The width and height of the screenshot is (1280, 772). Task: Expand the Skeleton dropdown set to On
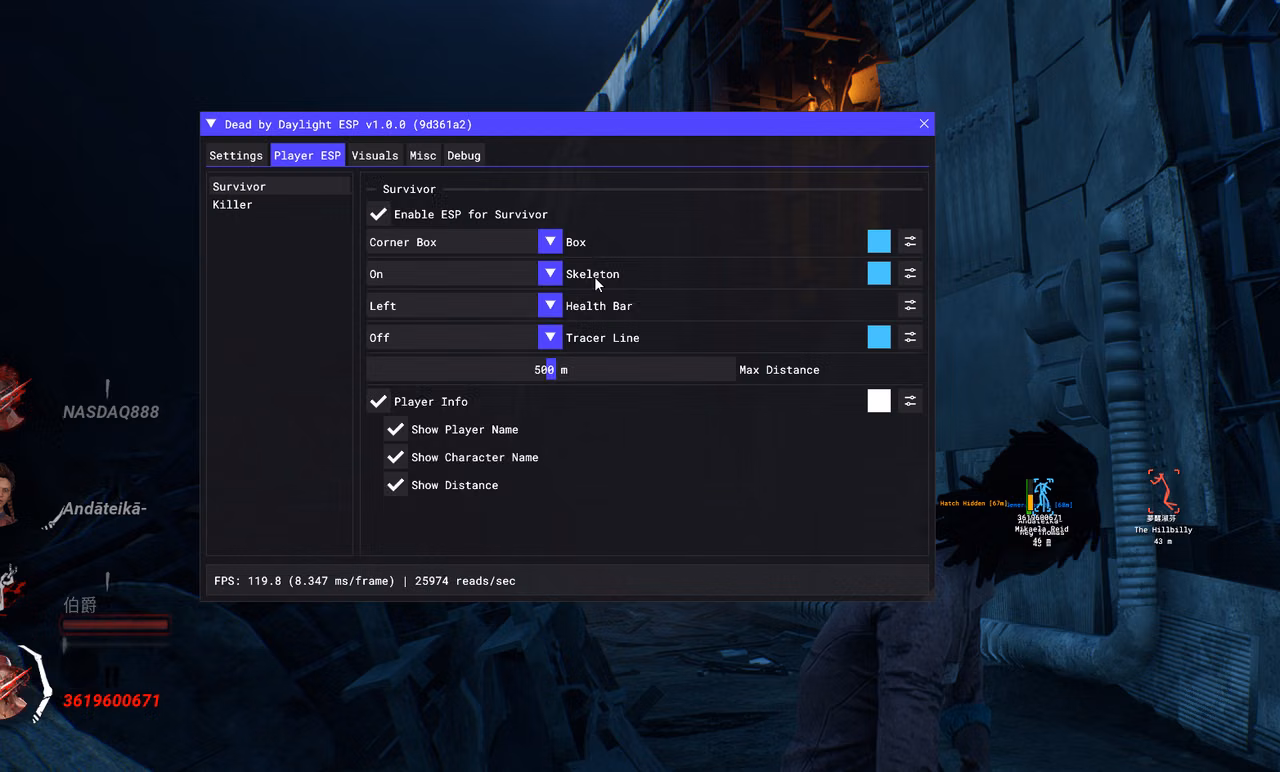(x=464, y=274)
